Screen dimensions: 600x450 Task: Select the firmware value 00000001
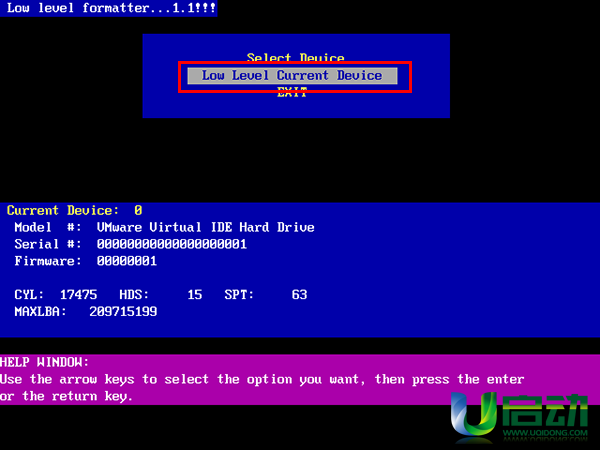[x=129, y=261]
